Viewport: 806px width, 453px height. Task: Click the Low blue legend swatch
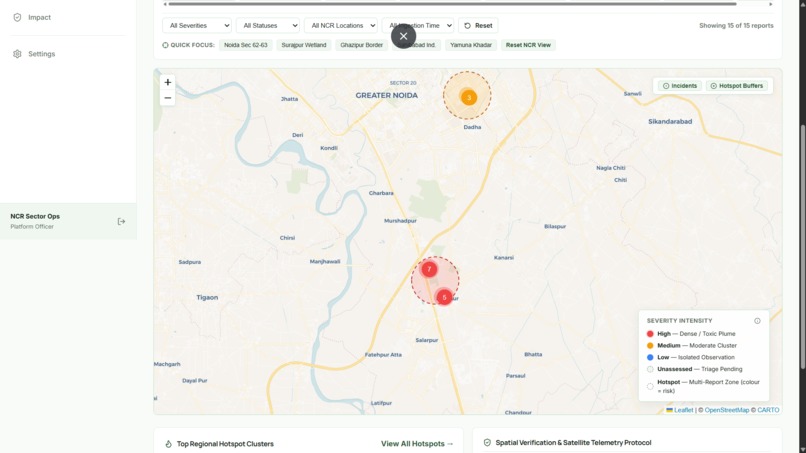pos(650,357)
